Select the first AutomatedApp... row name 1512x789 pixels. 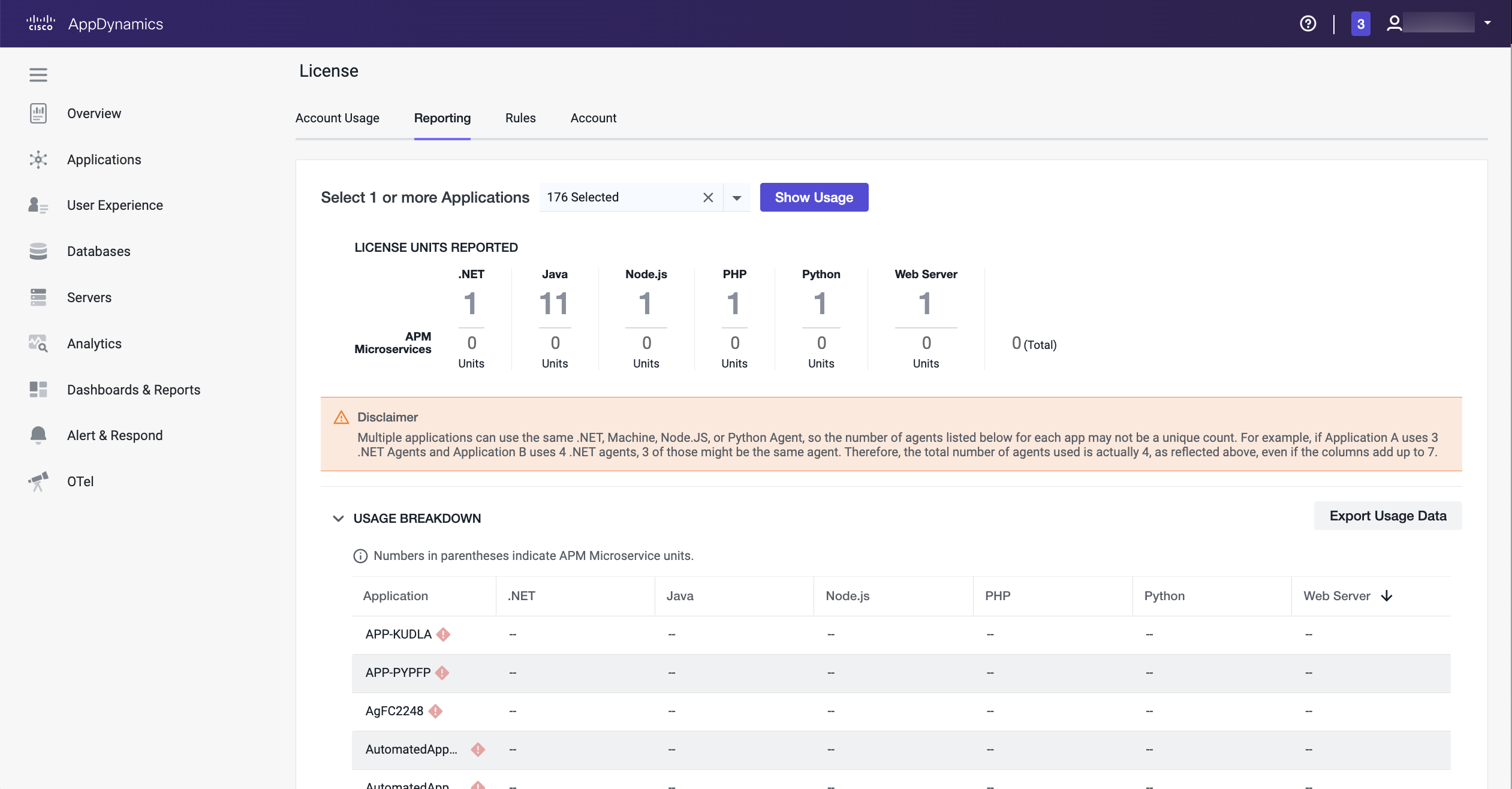(x=411, y=749)
